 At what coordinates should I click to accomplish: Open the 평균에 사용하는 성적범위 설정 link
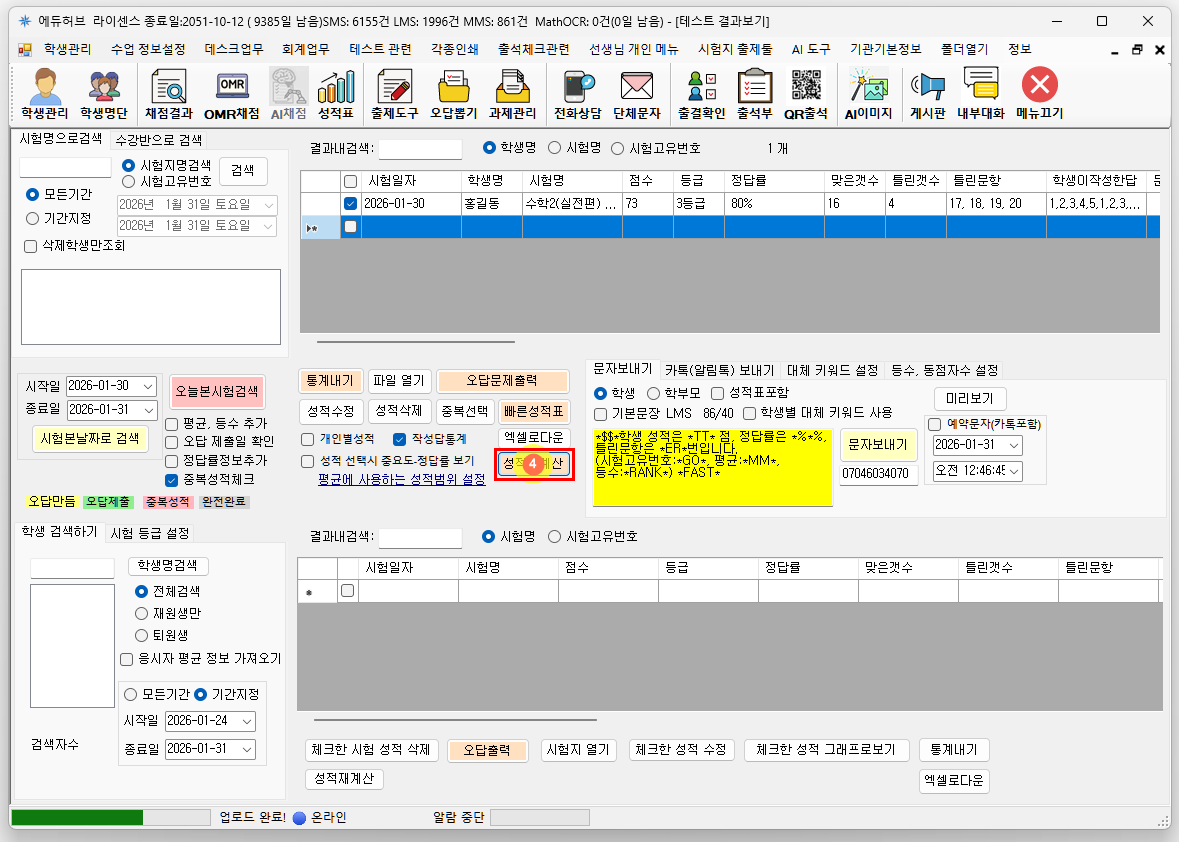[401, 480]
